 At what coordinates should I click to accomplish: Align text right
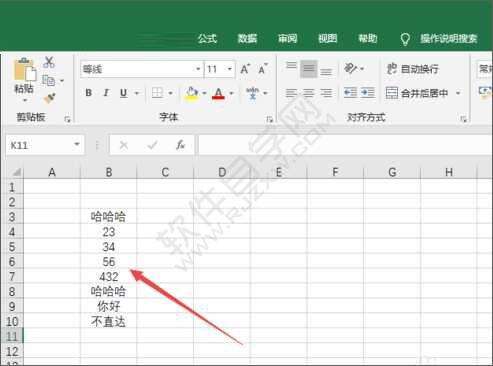point(326,93)
